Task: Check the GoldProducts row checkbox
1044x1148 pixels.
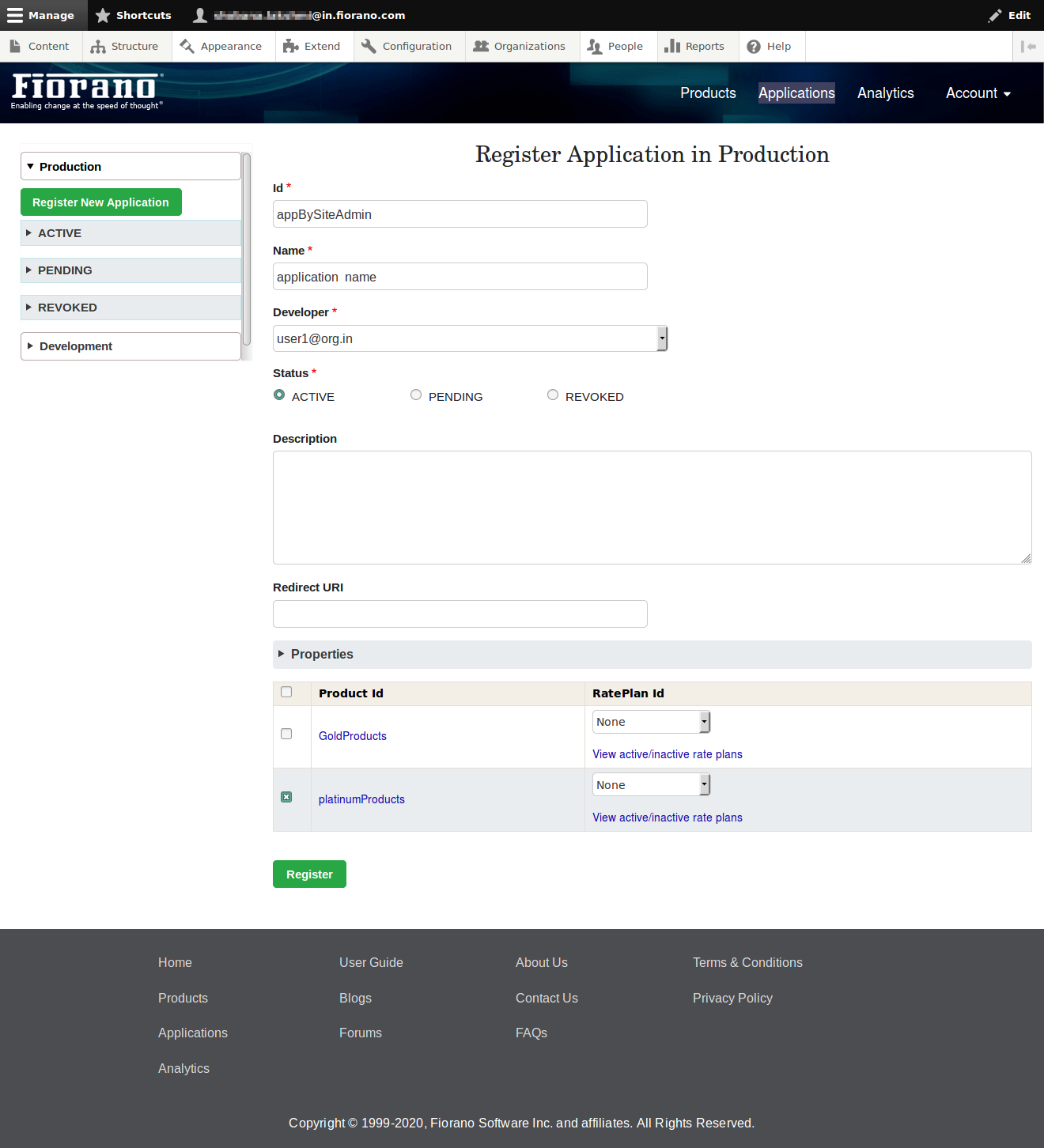Action: tap(286, 734)
